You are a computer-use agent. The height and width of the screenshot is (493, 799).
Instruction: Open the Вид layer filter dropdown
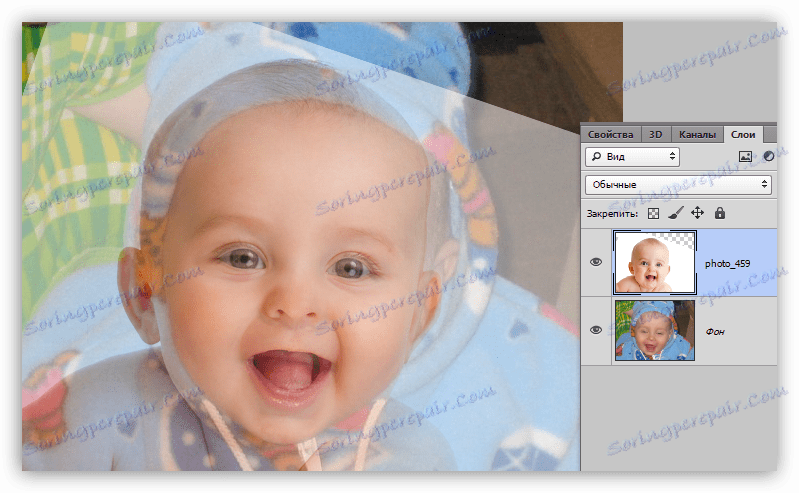pos(632,157)
